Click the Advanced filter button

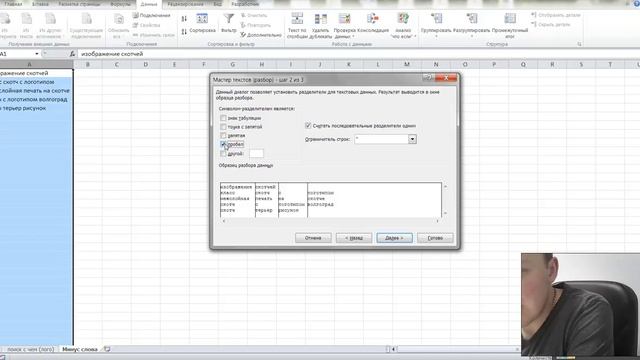tap(261, 35)
